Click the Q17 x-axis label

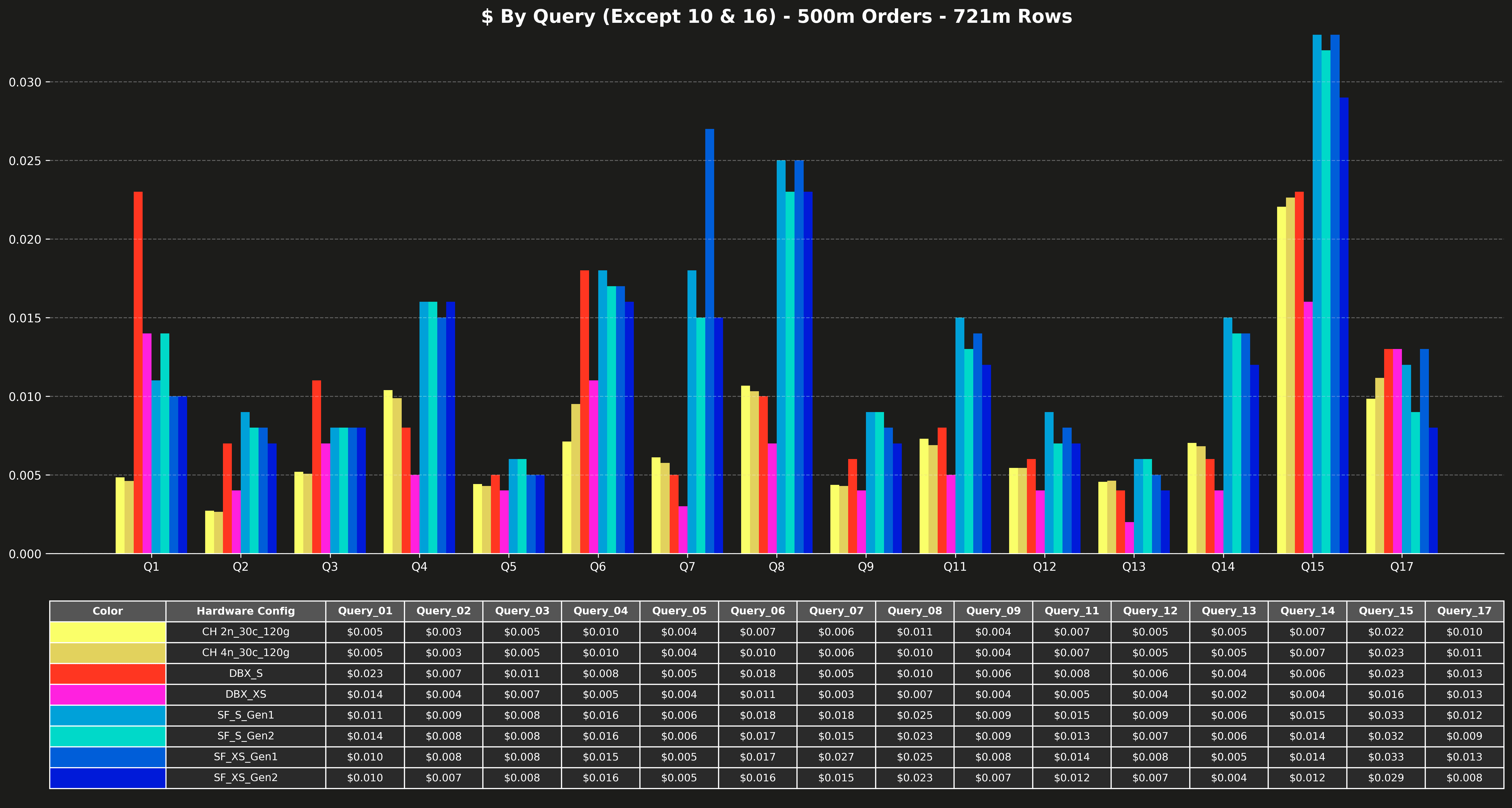point(1401,567)
